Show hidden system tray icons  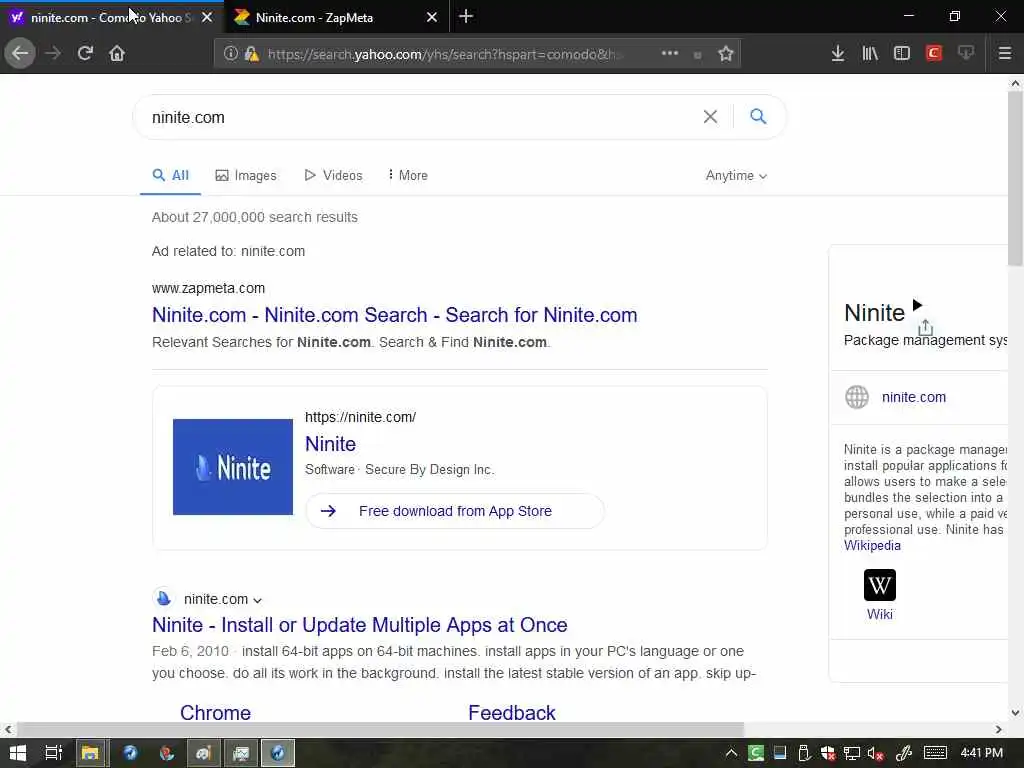(731, 753)
